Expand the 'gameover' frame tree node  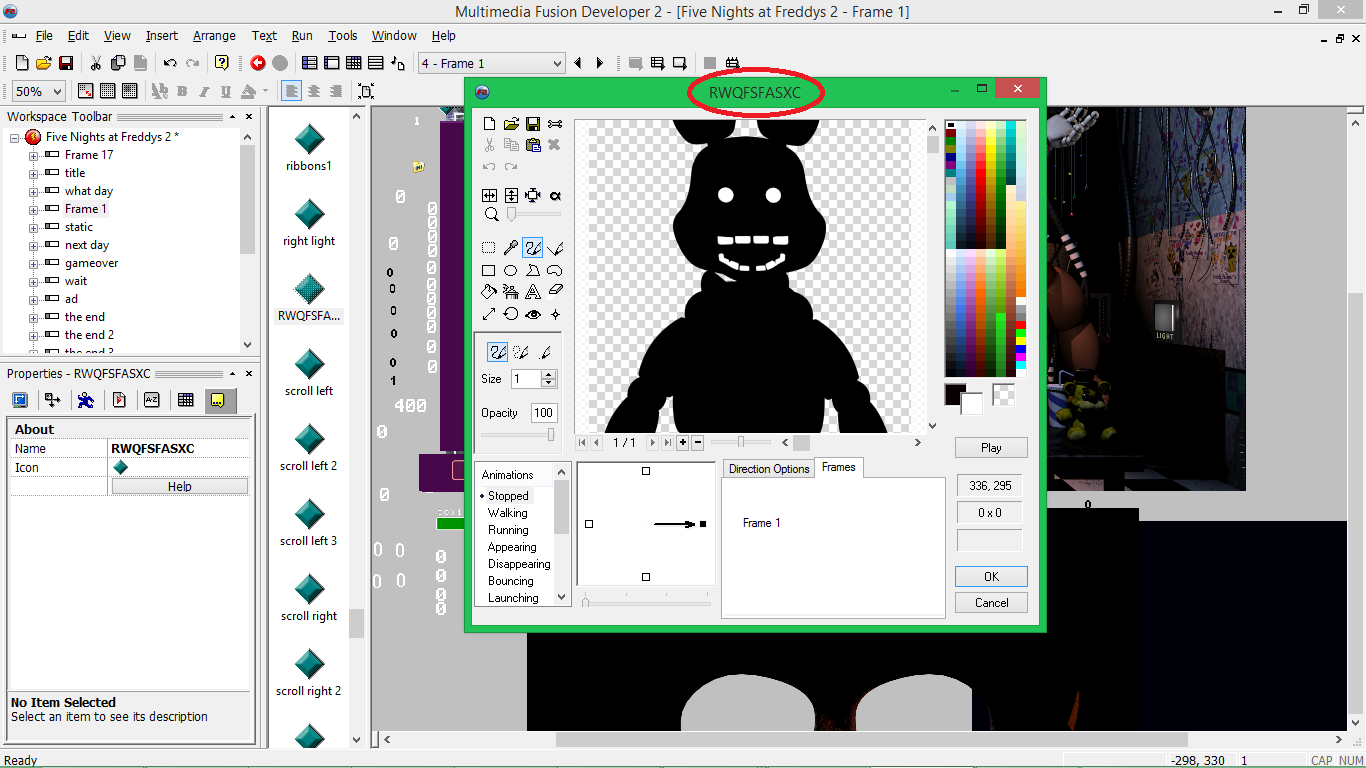(33, 263)
